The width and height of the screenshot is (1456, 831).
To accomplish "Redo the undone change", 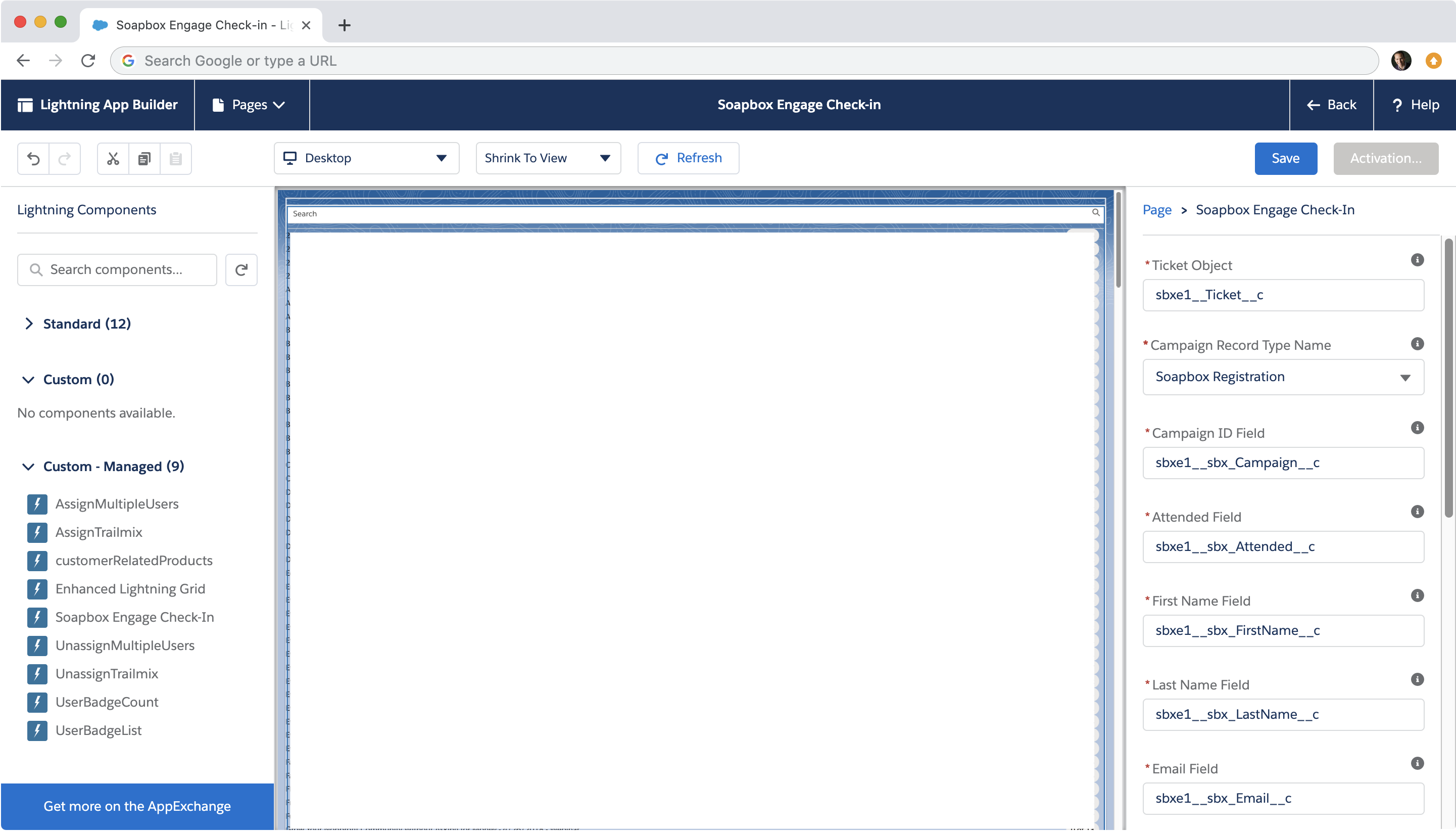I will 65,158.
